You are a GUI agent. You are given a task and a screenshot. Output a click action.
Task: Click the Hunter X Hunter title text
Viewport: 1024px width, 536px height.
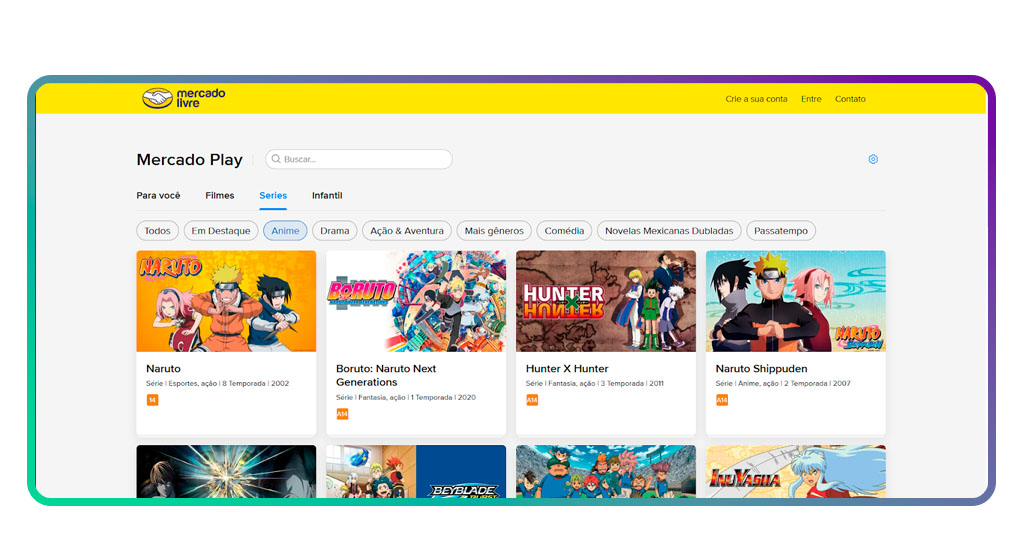[x=567, y=369]
